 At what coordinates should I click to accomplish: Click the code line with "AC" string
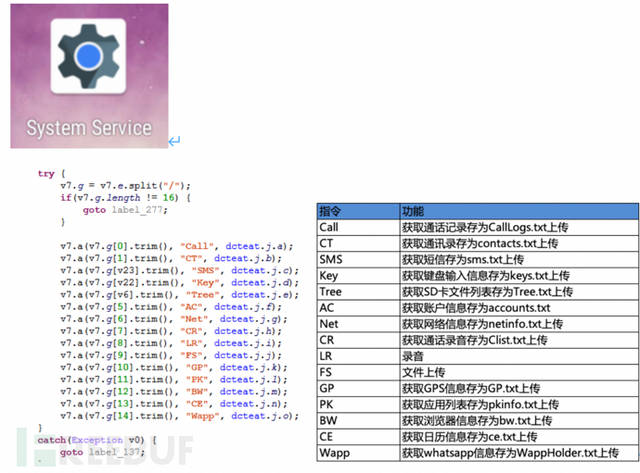(171, 307)
